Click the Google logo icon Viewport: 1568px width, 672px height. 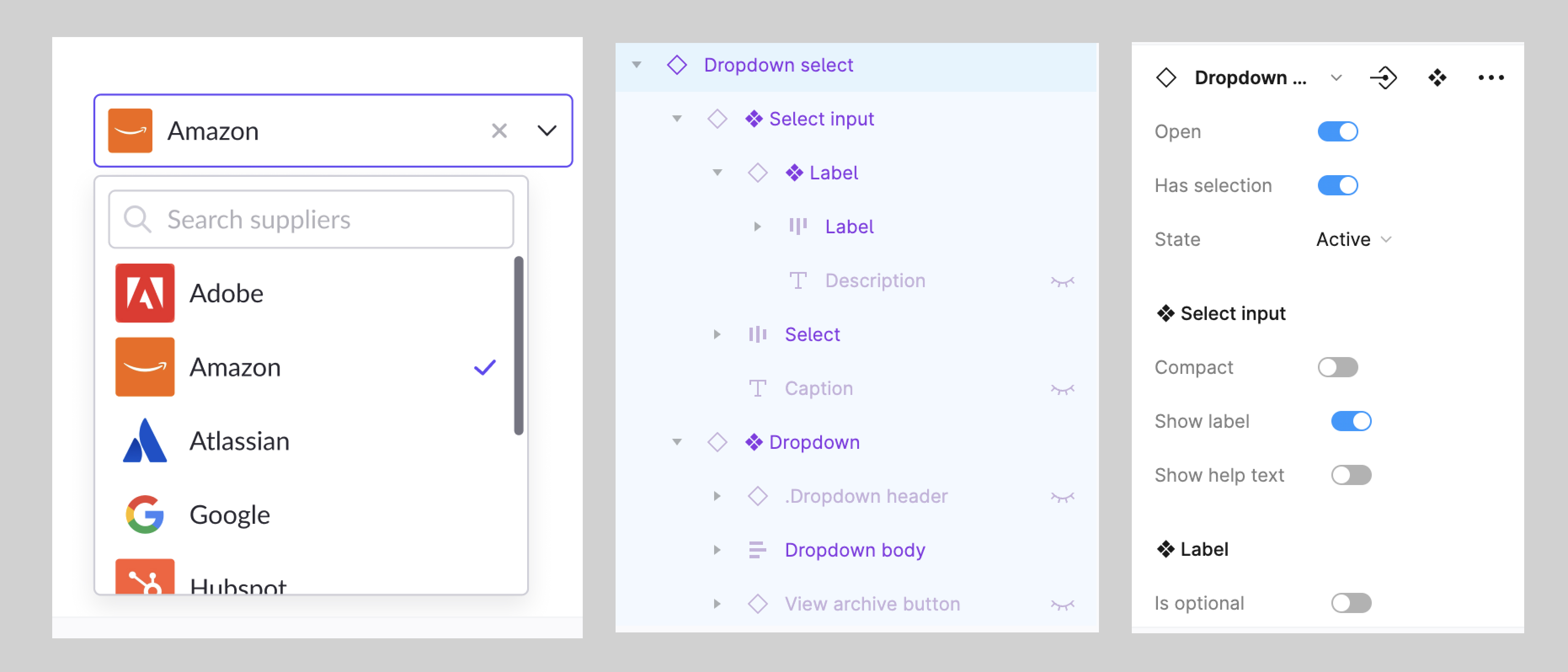145,515
